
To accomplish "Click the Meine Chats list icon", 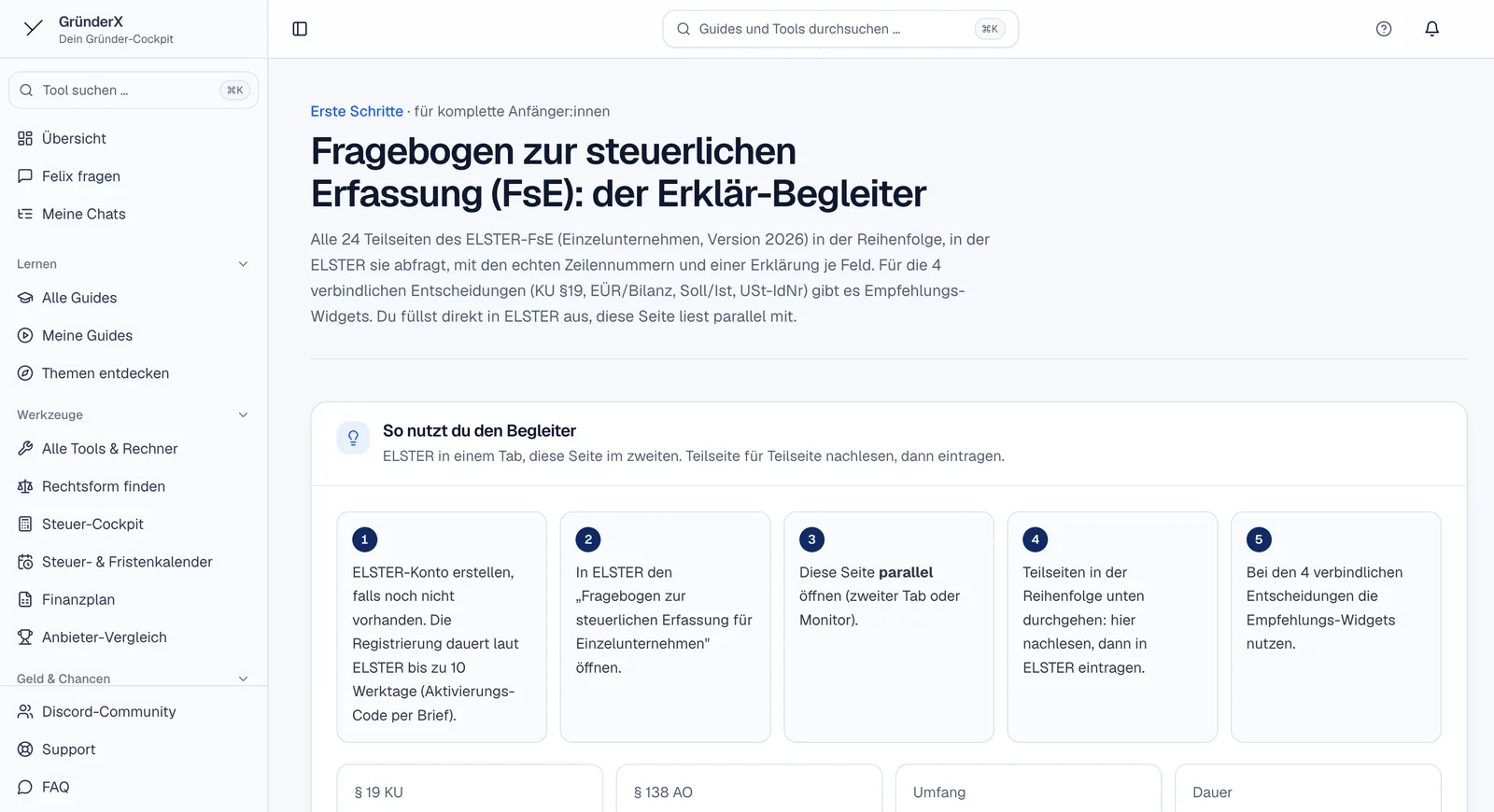I will click(x=25, y=214).
